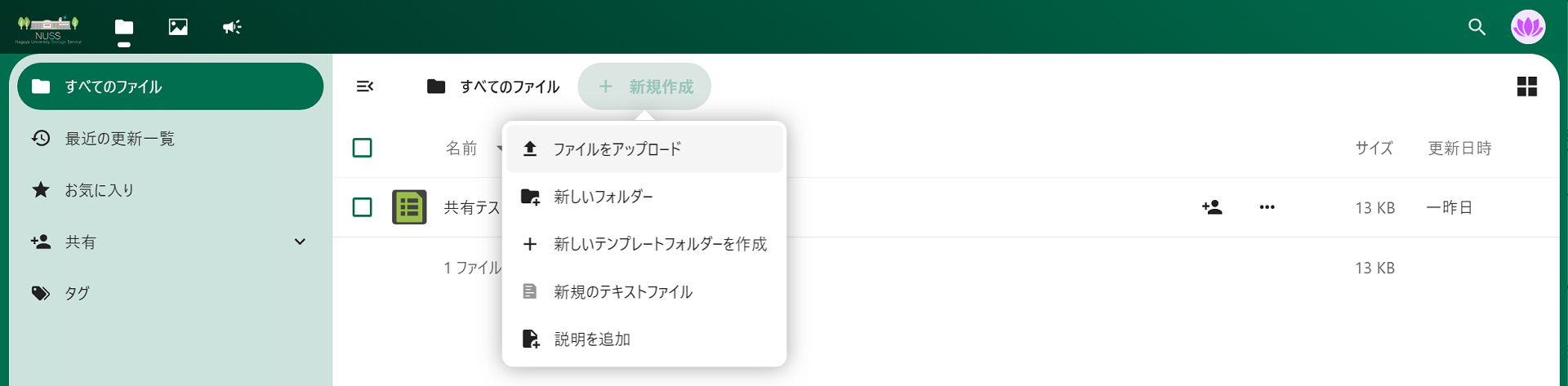
Task: Open the Photos app icon
Action: [x=178, y=27]
